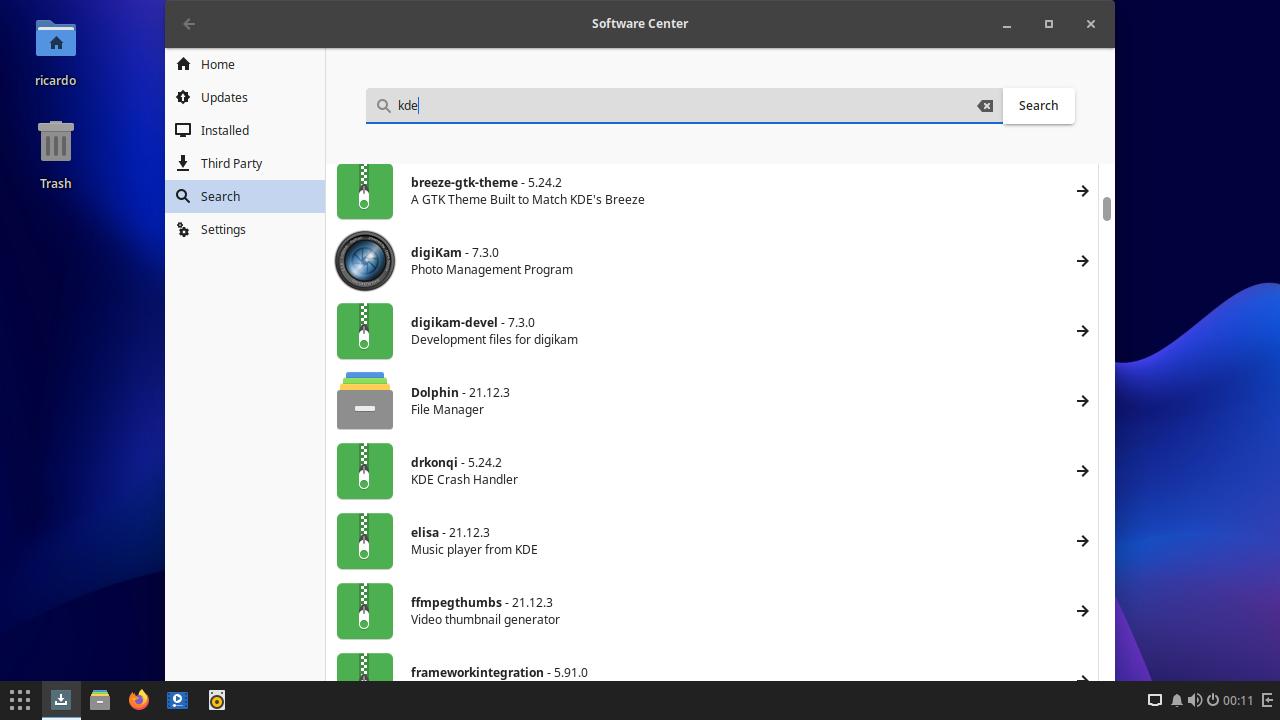Expand details arrow for Dolphin
This screenshot has width=1280, height=720.
tap(1082, 401)
